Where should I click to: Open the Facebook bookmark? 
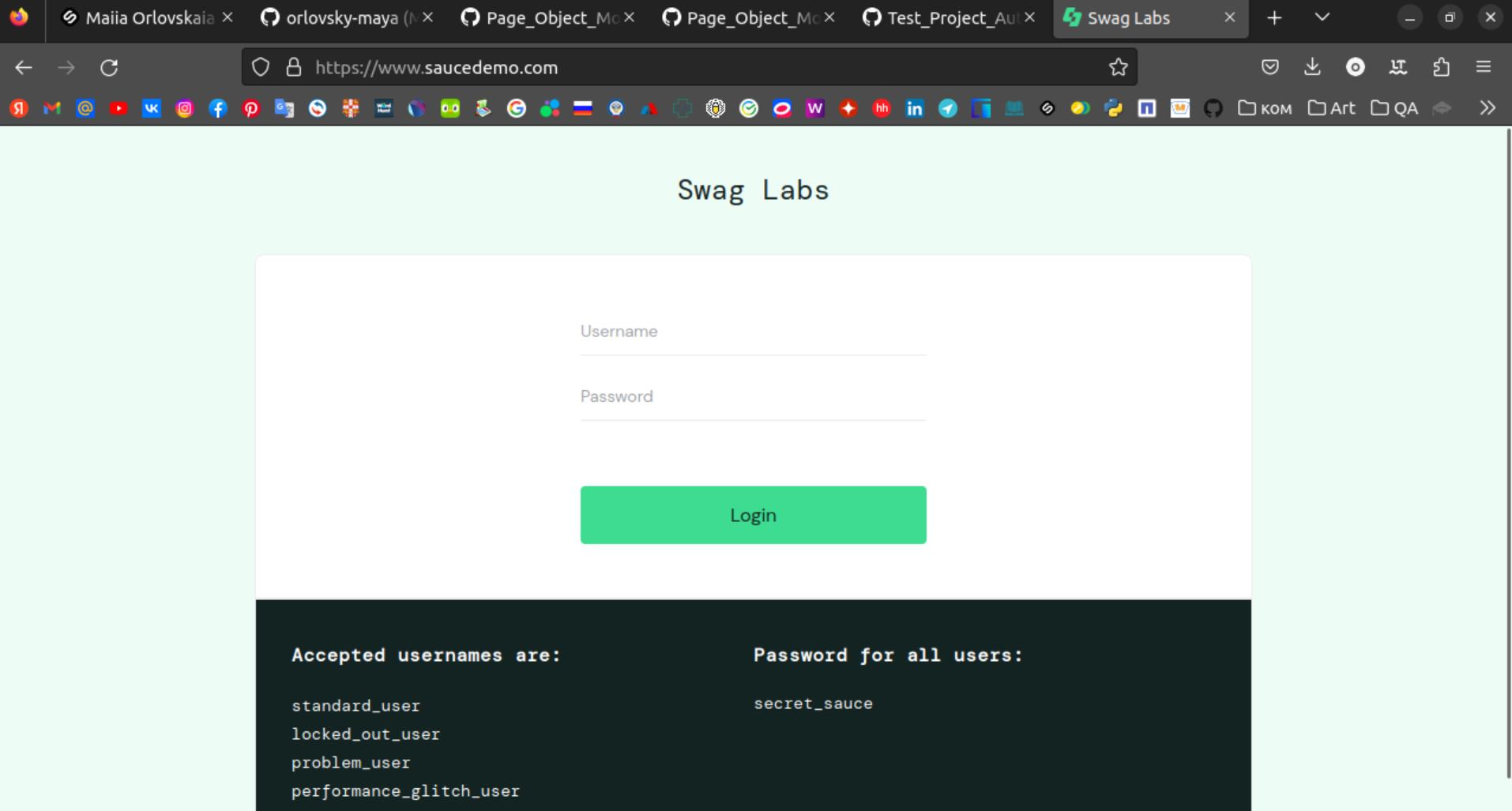218,108
